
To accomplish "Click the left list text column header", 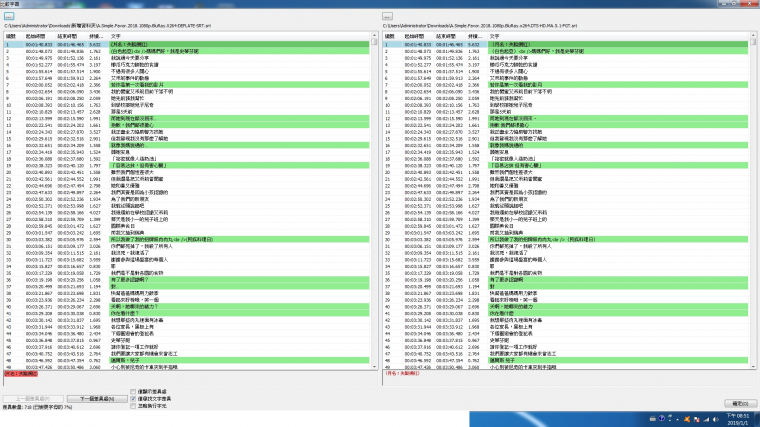I will point(240,36).
